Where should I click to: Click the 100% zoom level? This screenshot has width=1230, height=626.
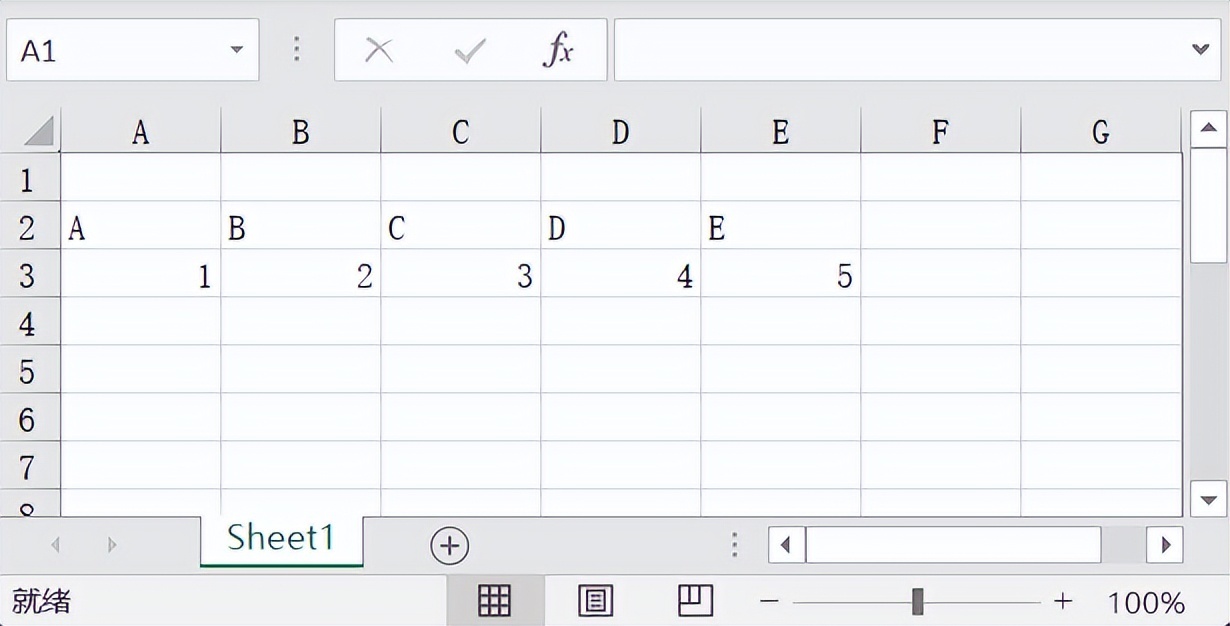[x=1146, y=602]
